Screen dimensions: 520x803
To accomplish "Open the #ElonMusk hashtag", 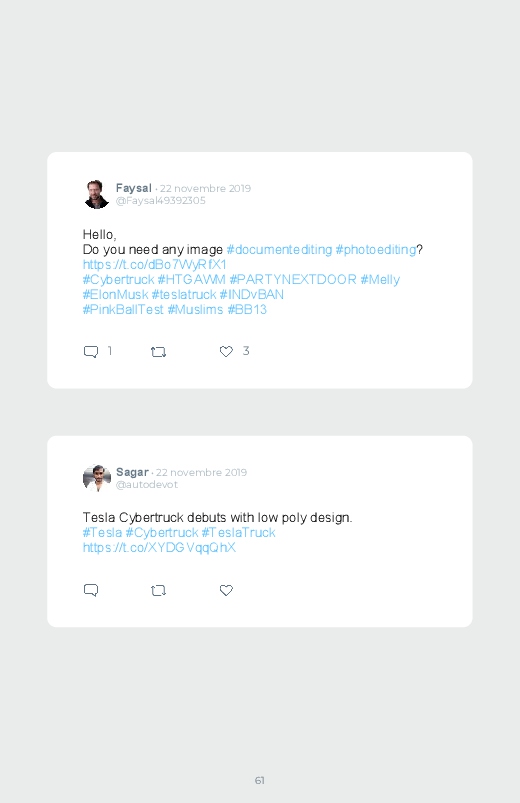I will click(x=115, y=294).
